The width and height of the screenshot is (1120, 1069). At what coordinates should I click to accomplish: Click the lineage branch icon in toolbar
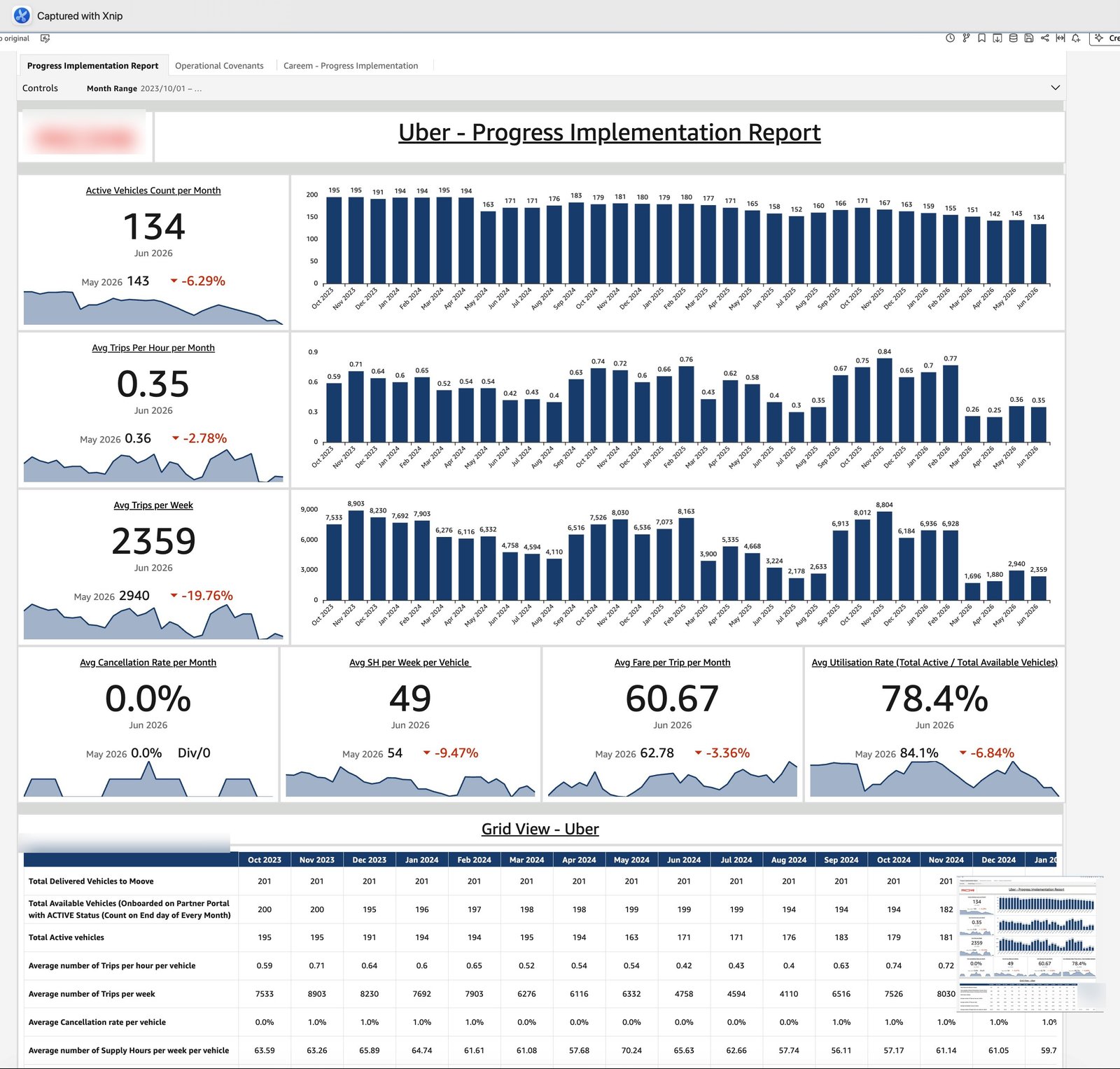tap(966, 38)
